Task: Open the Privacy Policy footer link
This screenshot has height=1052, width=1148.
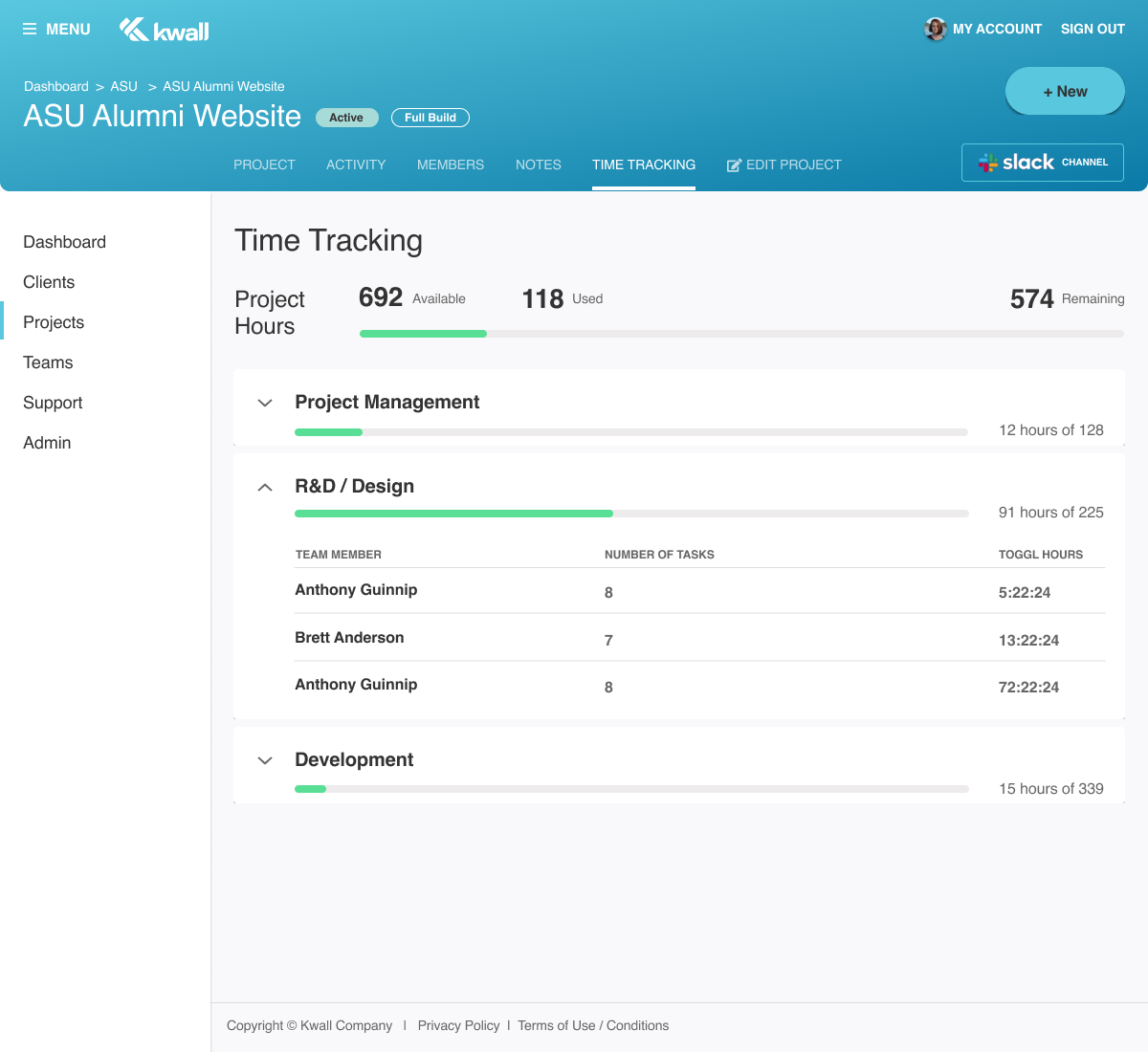Action: click(x=458, y=1025)
